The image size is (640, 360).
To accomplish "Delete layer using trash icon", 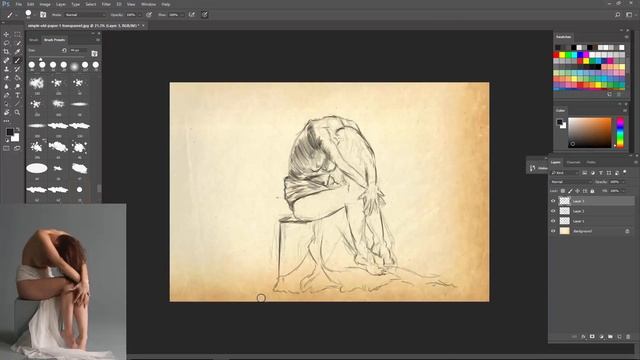I will coord(628,337).
